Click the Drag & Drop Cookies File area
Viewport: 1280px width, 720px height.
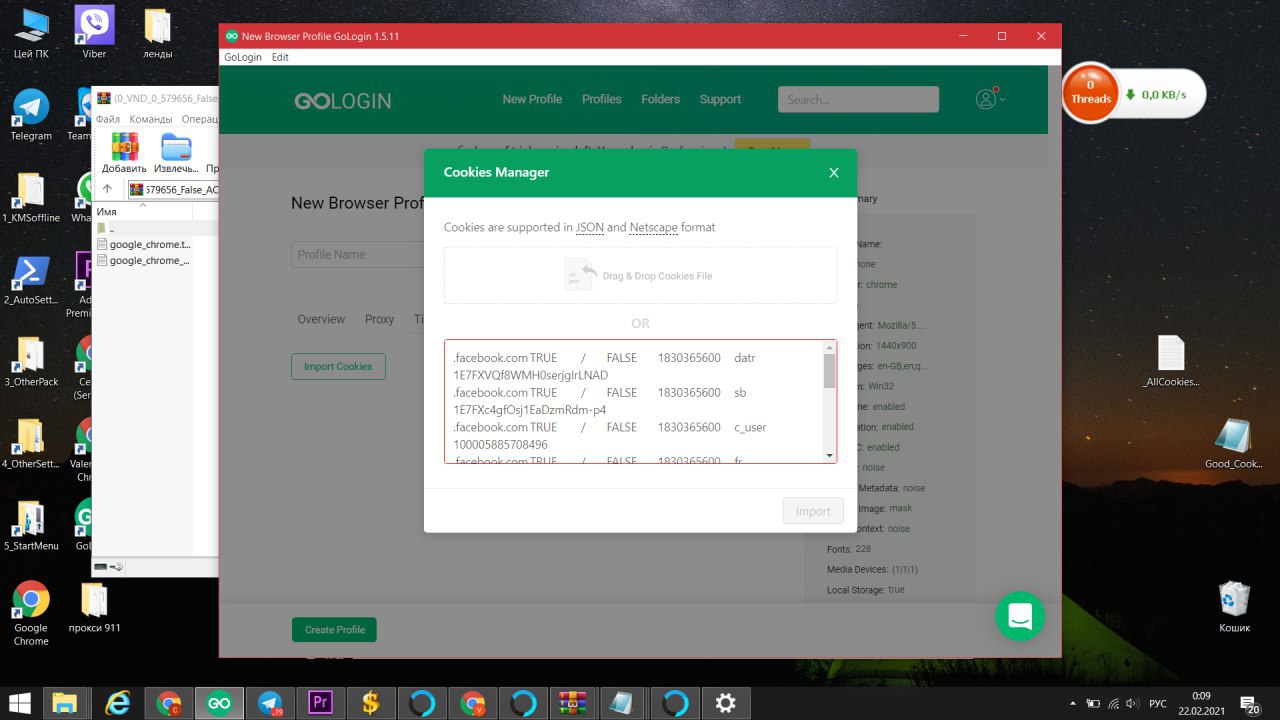(640, 275)
